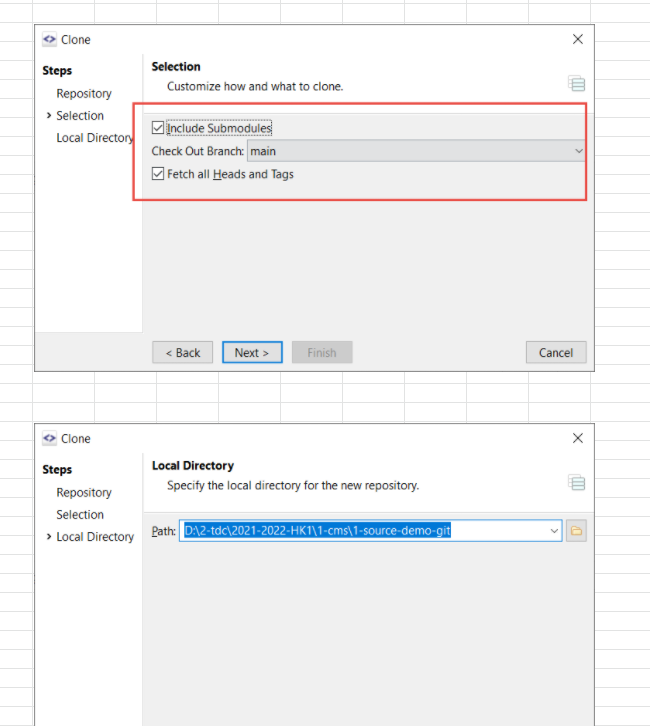
Task: Click the Clone icon in the Selection dialog title bar
Action: (x=50, y=40)
